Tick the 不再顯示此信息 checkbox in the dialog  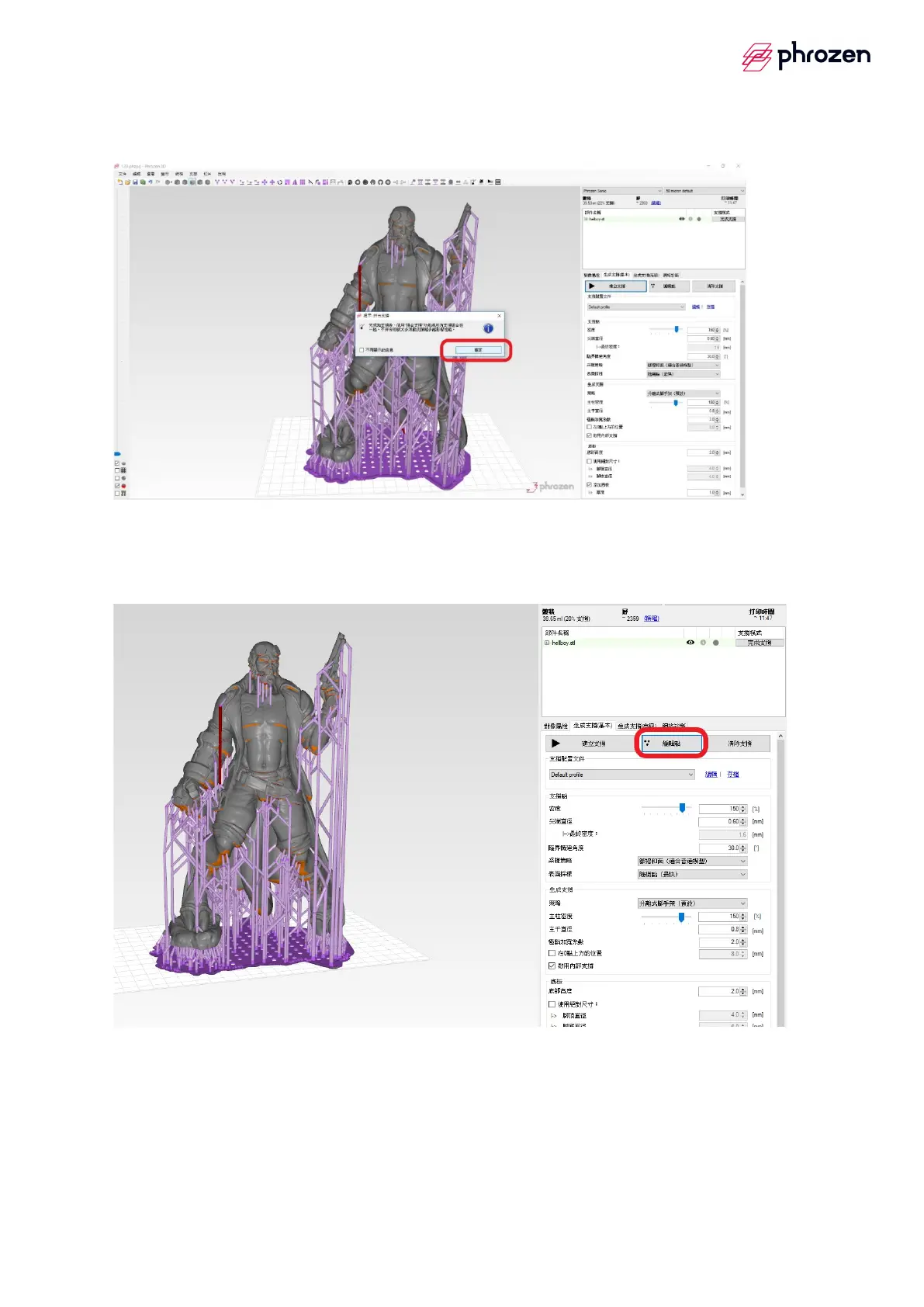[x=362, y=350]
